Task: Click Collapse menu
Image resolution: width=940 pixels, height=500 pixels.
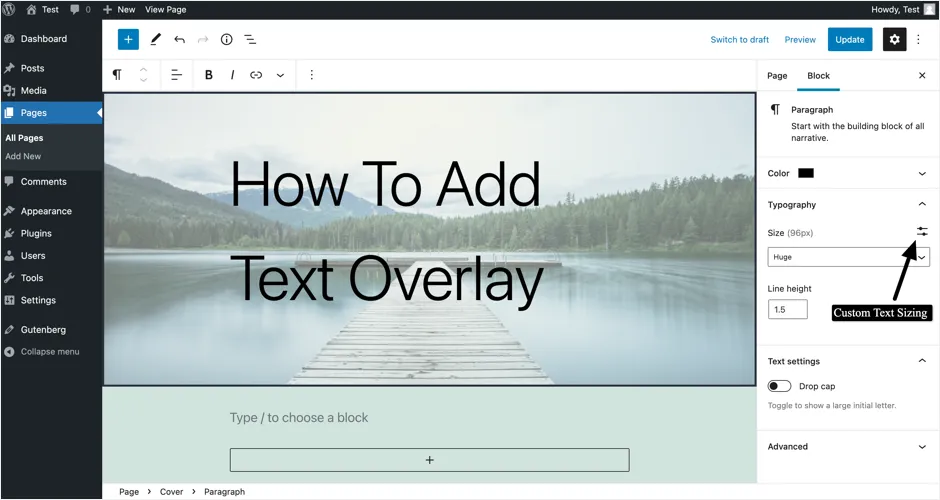Action: 52,352
